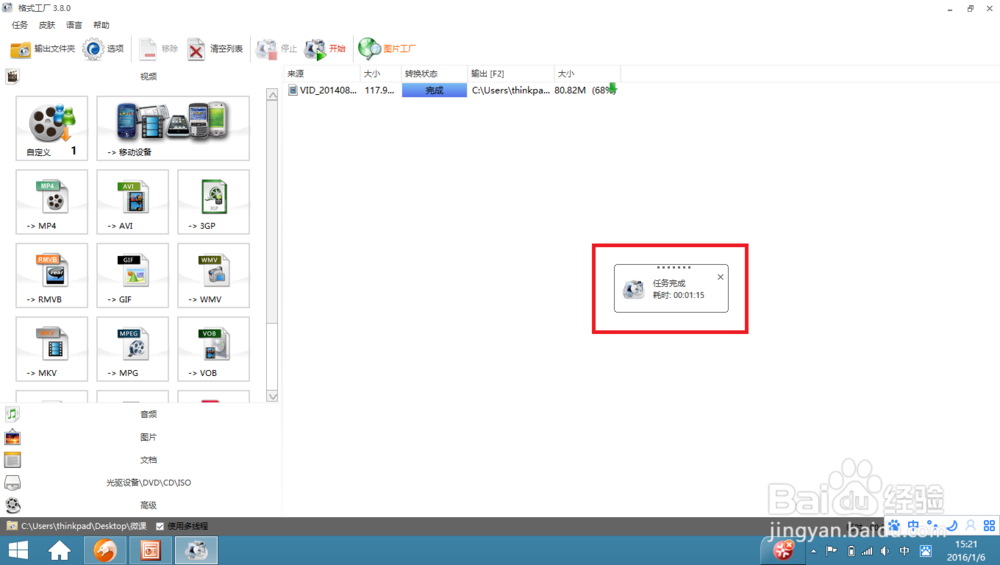Open the Language menu
Screen dimensions: 1000x565
coord(75,25)
